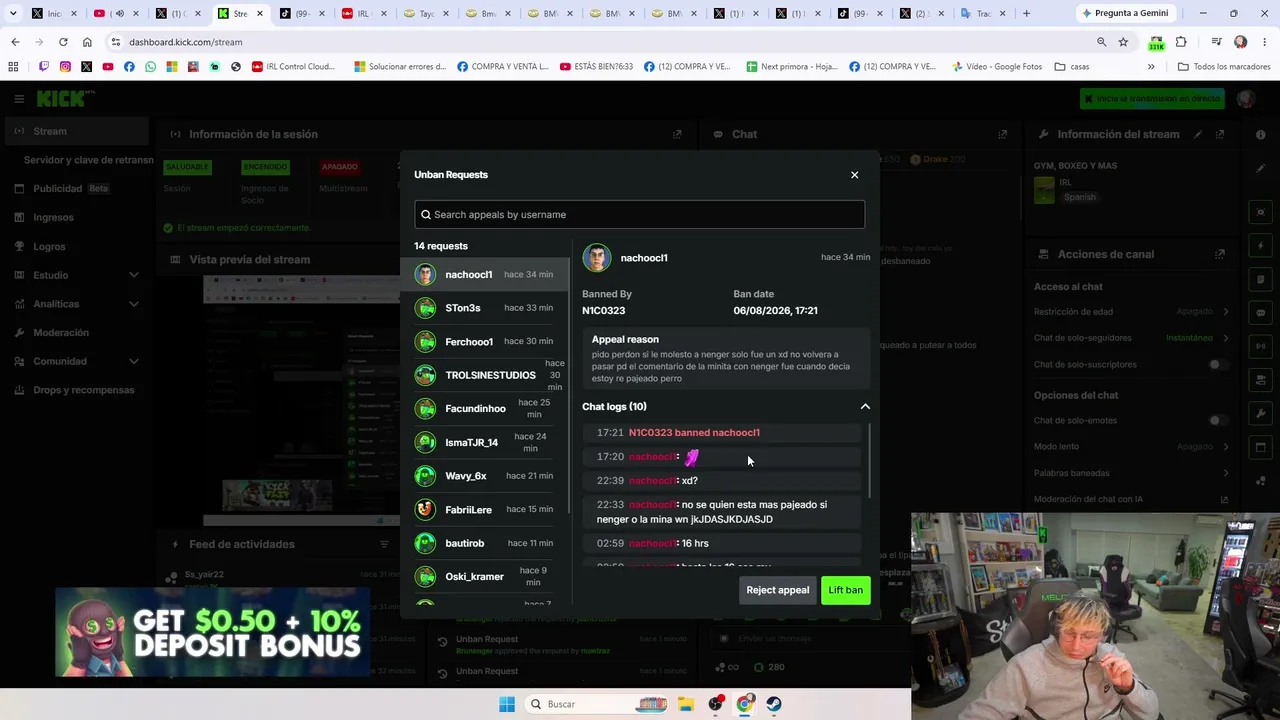Screen dimensions: 1280x720
Task: Click Lift ban button
Action: pyautogui.click(x=845, y=590)
